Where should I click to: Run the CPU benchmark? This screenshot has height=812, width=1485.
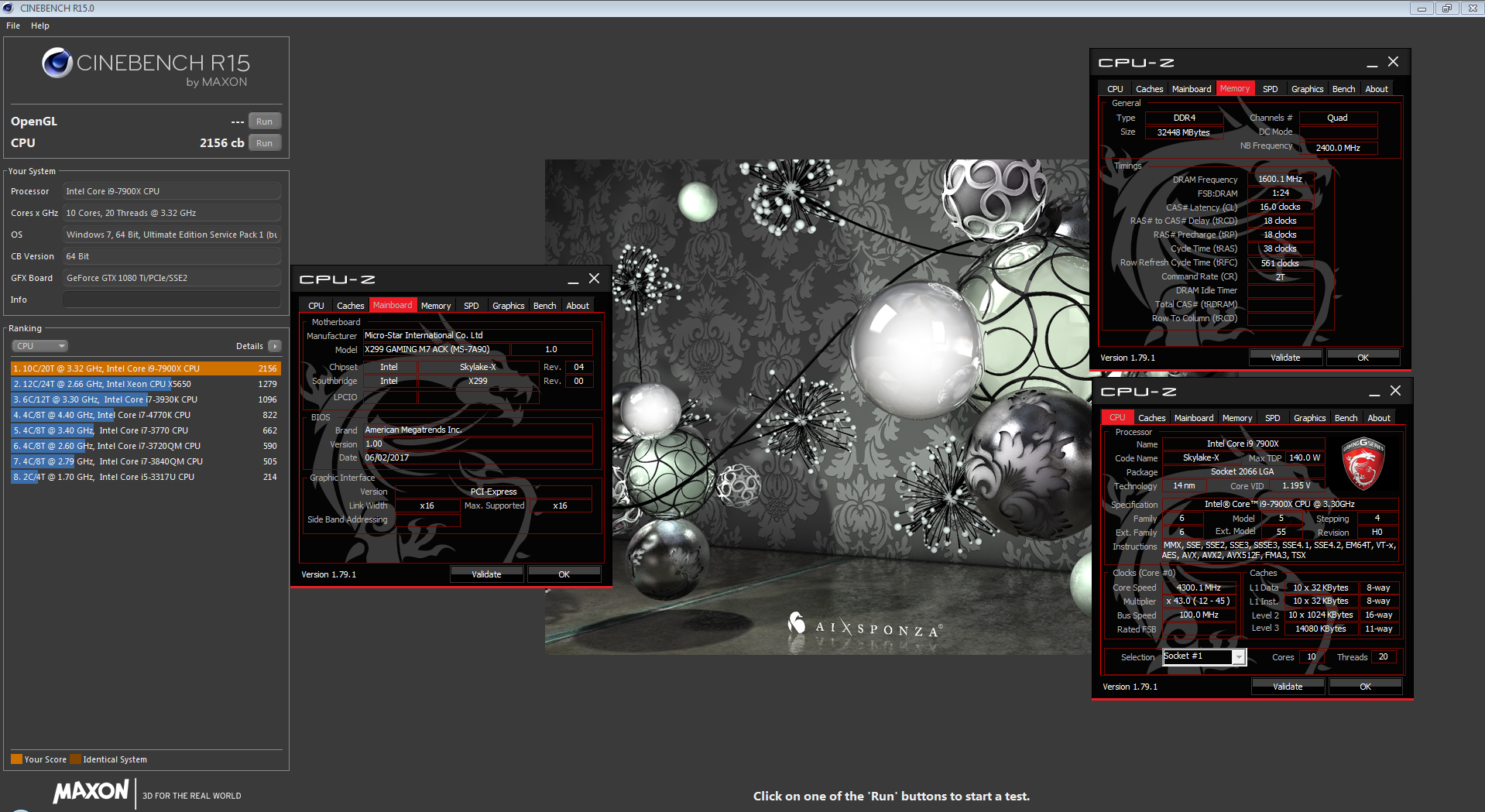coord(265,143)
